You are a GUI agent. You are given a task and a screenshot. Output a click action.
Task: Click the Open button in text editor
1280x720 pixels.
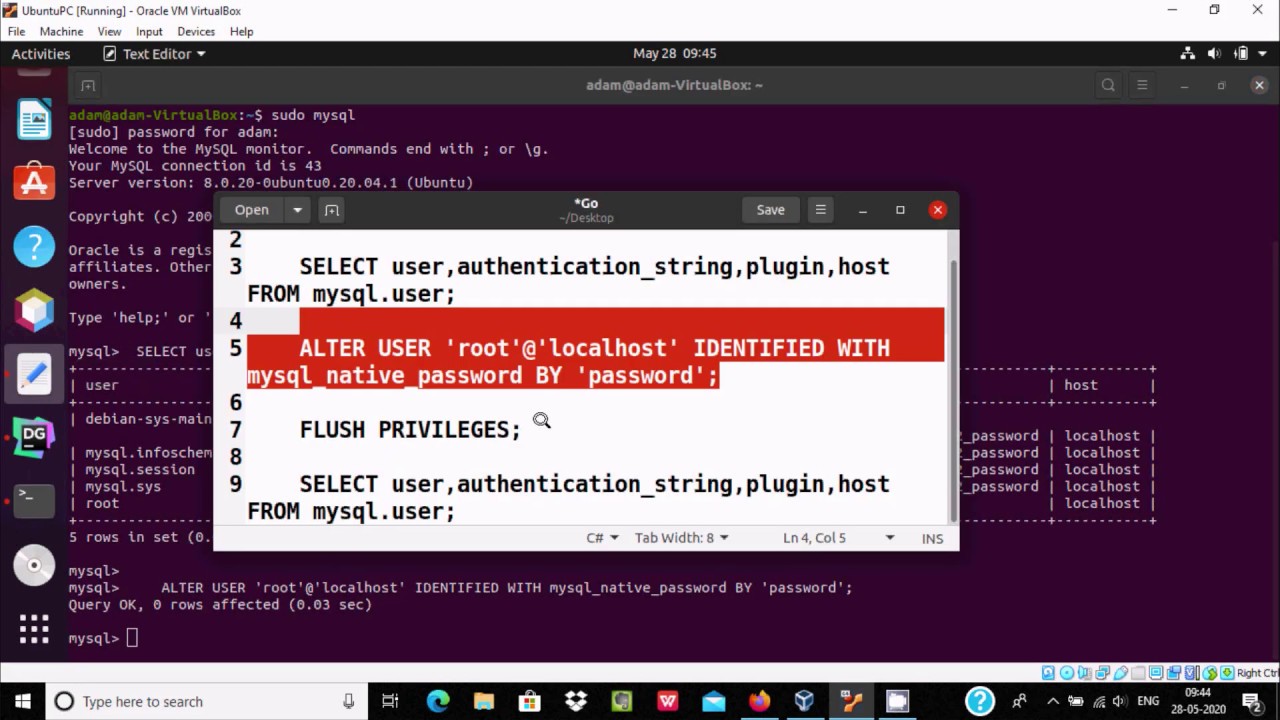[252, 210]
